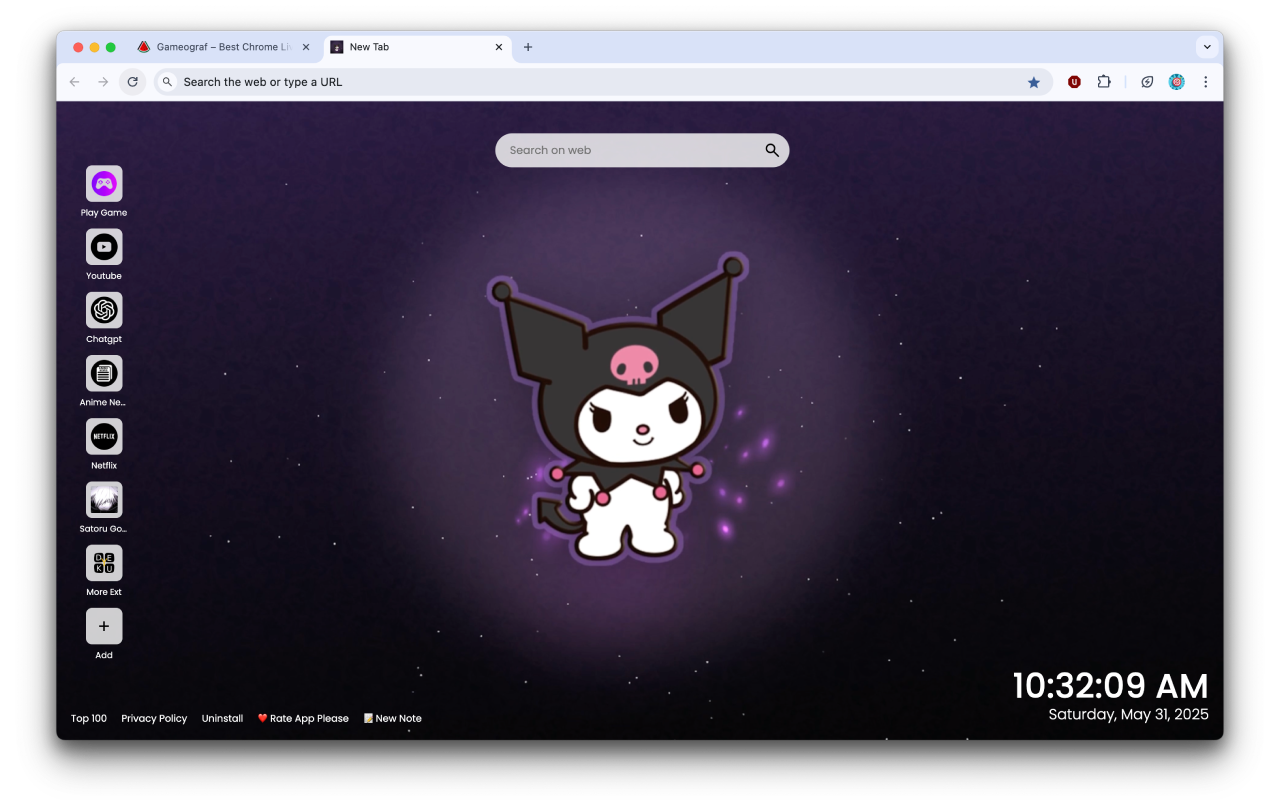Open the Chrome profile avatar
This screenshot has width=1280, height=800.
(x=1177, y=82)
